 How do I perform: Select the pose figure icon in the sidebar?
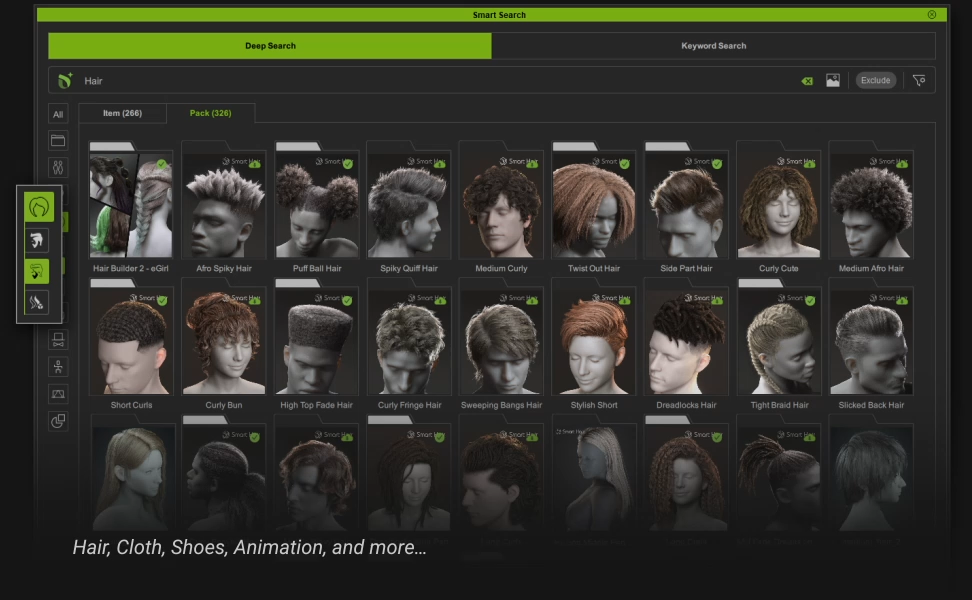58,365
